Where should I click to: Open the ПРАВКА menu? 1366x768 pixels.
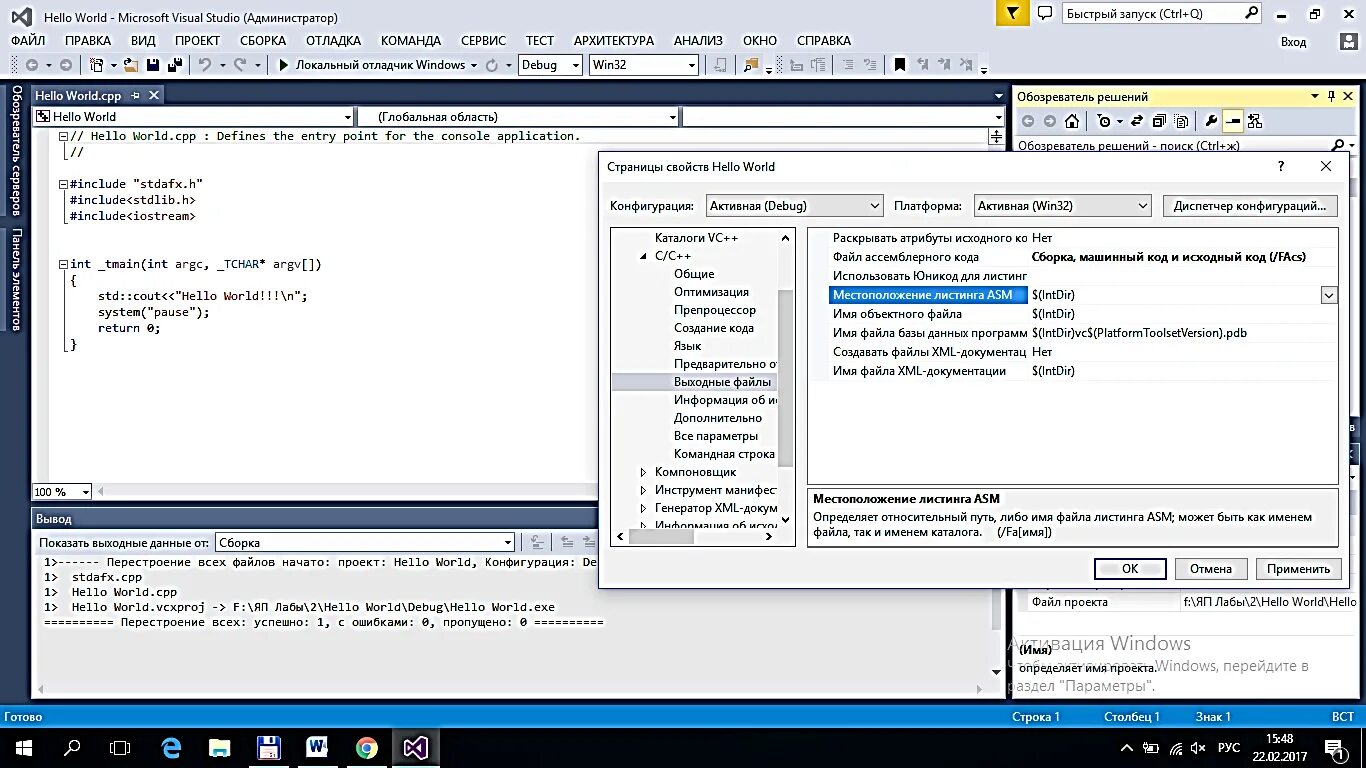pos(88,41)
